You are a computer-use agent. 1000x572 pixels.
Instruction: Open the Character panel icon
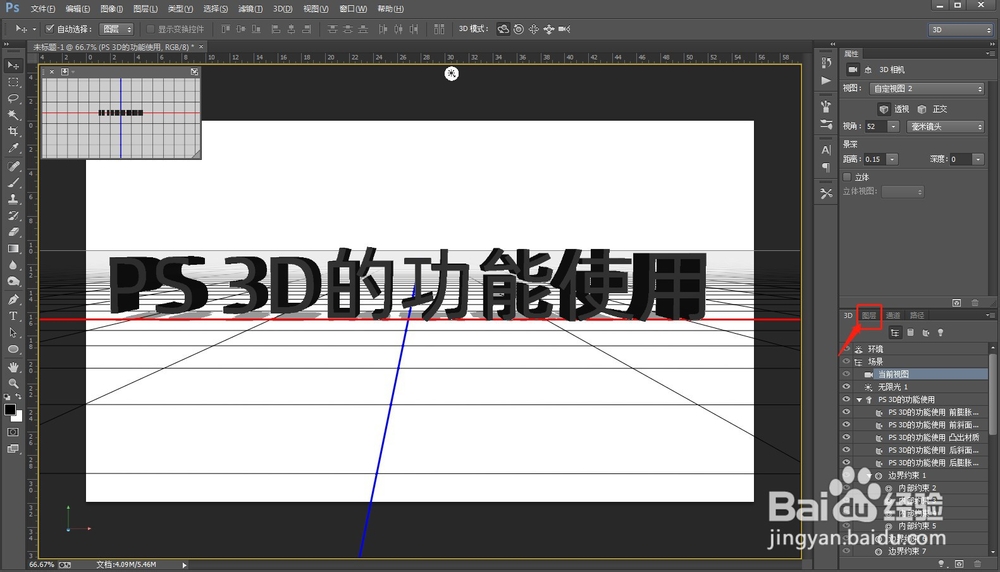pyautogui.click(x=827, y=150)
